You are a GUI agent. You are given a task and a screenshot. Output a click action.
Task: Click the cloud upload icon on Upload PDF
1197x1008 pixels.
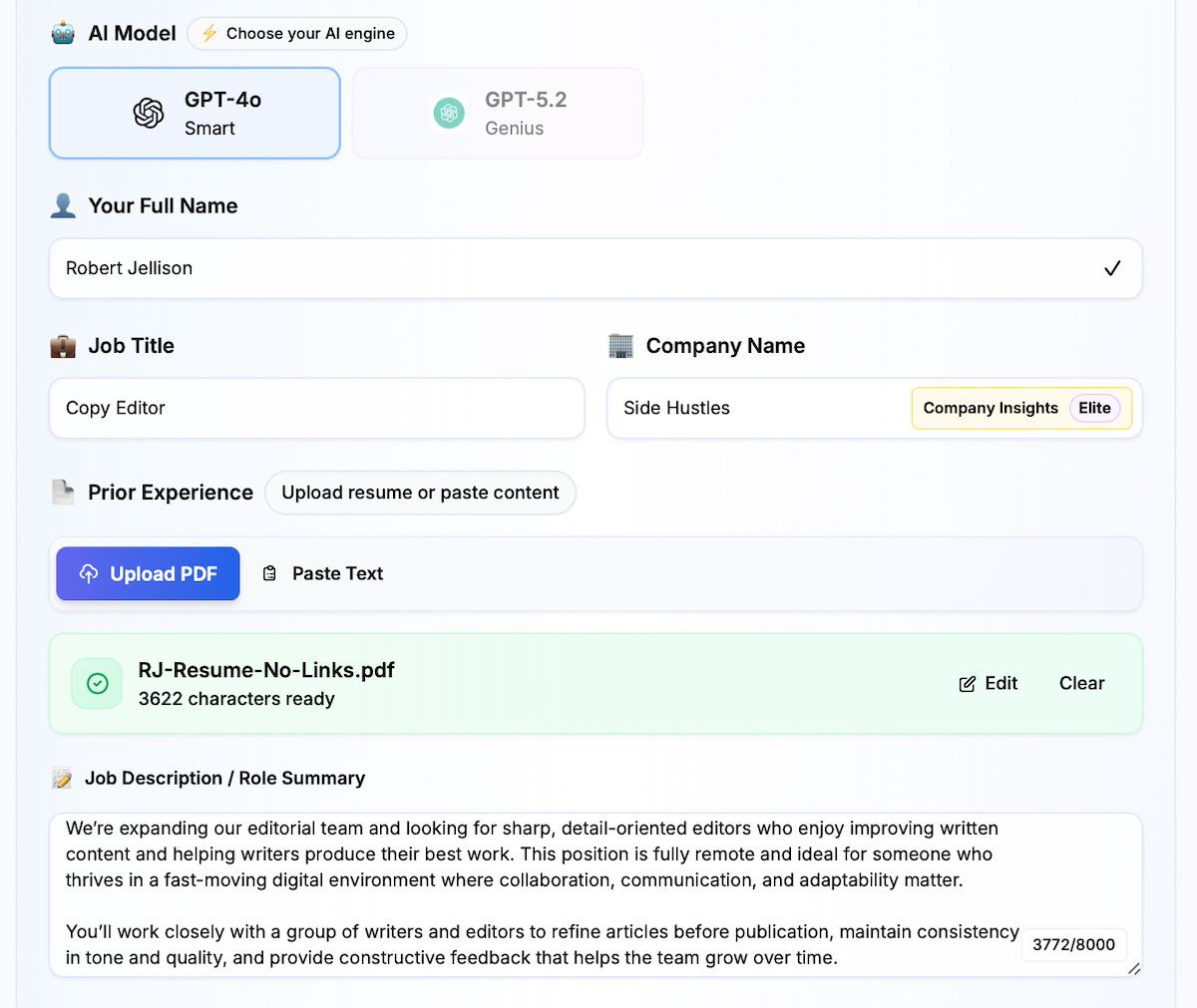click(89, 573)
